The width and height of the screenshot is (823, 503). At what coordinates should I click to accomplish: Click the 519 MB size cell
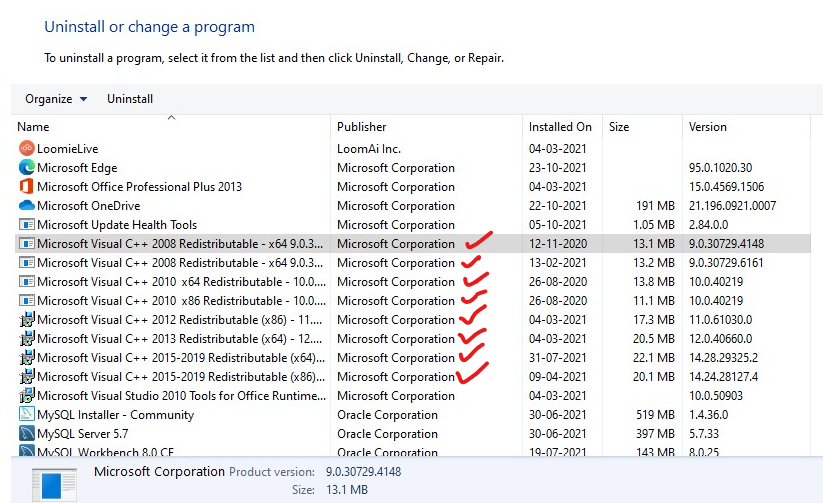655,415
